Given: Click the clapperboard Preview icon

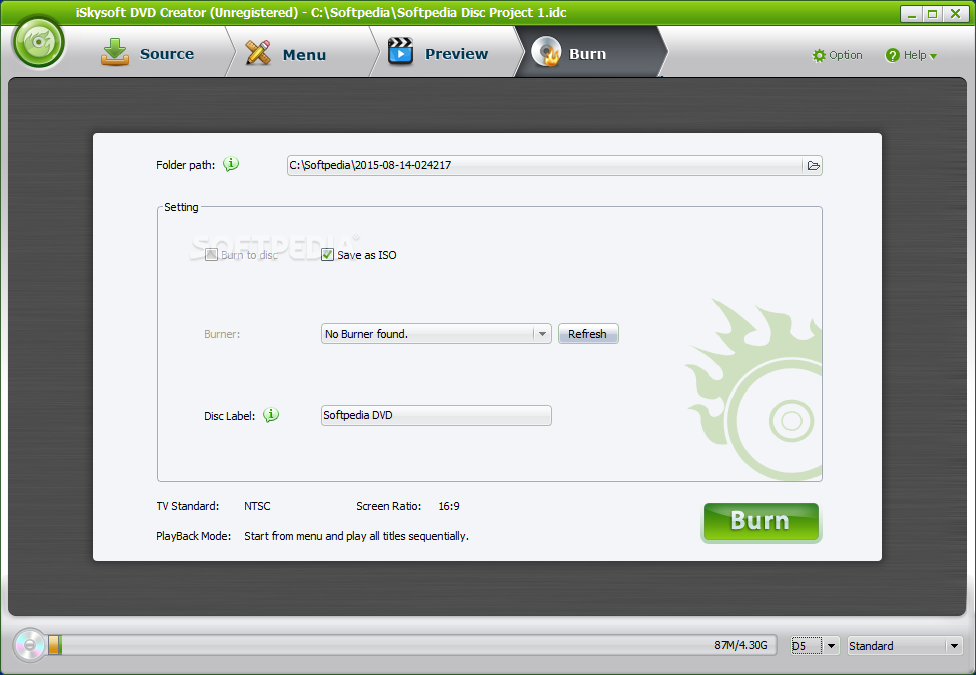Looking at the screenshot, I should [x=400, y=51].
